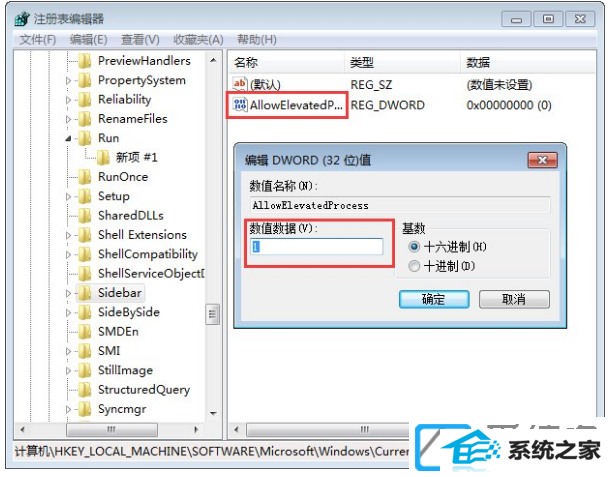Choose the 十进制 decimal radio button
609x477 pixels.
[x=414, y=266]
